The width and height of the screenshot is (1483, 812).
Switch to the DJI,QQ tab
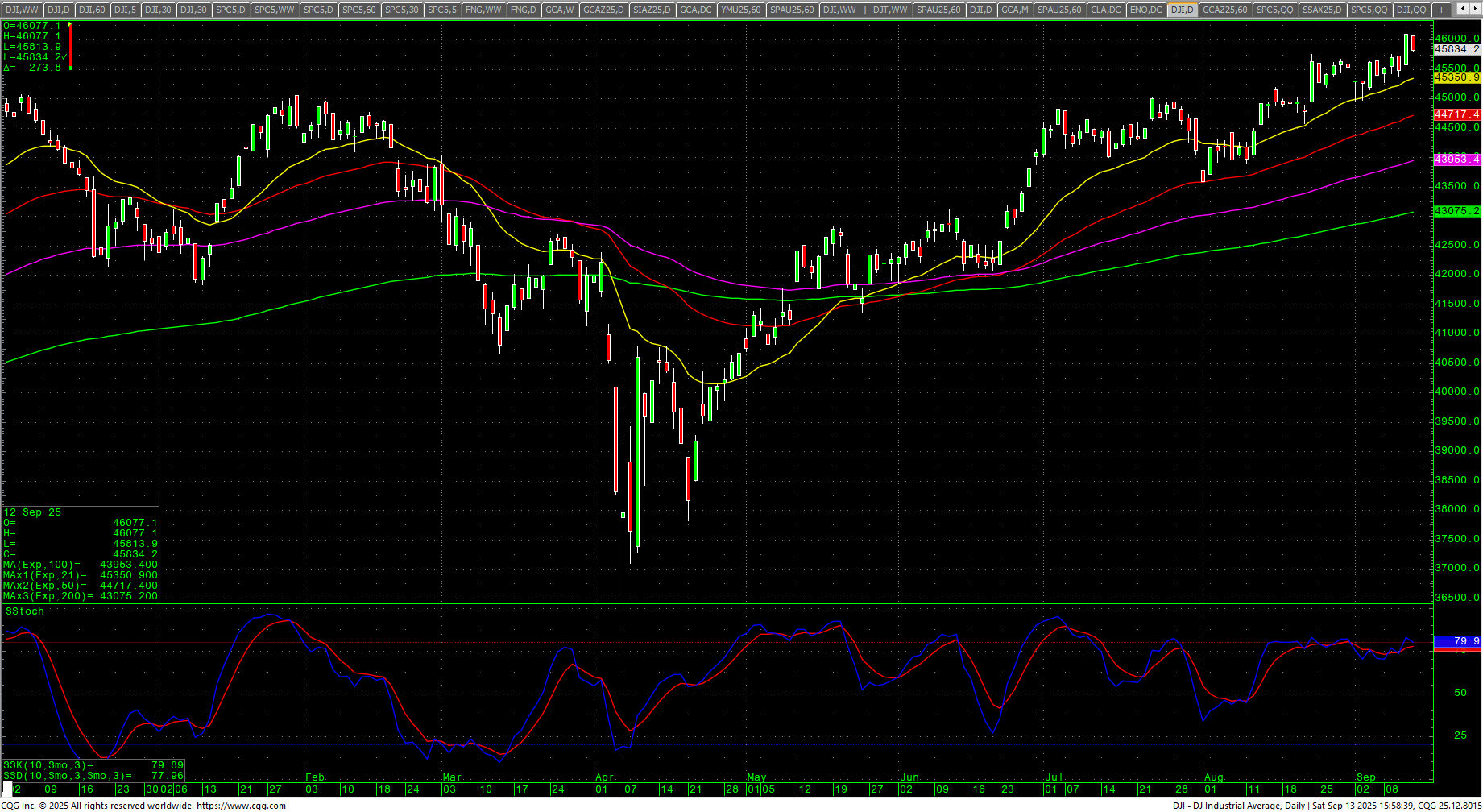(x=1411, y=10)
